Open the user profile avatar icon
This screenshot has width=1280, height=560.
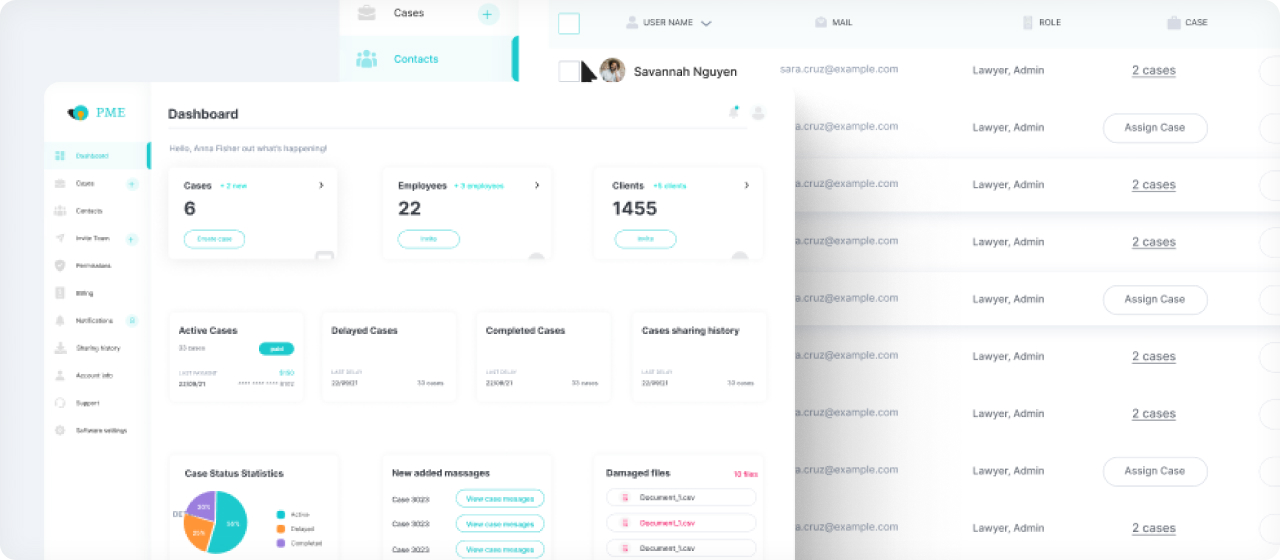758,113
